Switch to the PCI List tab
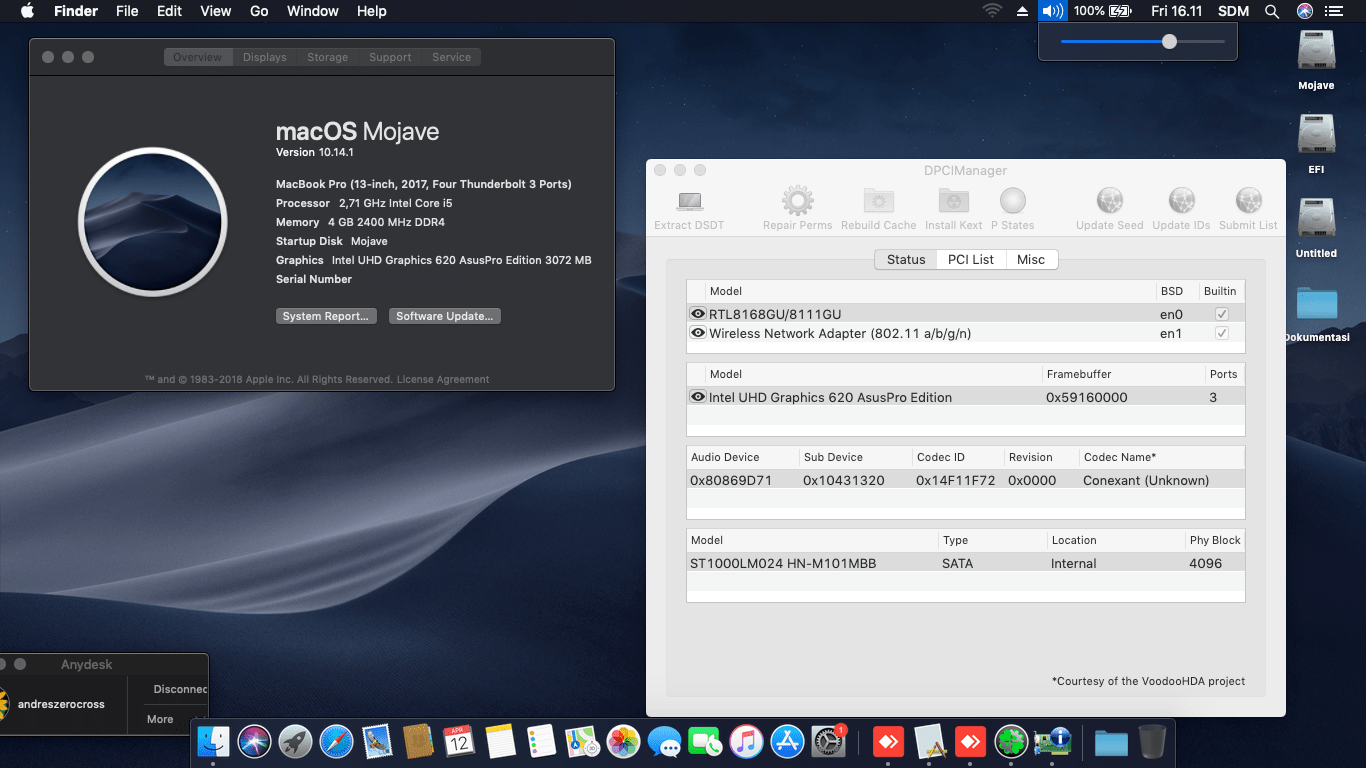Viewport: 1366px width, 768px height. coord(970,259)
